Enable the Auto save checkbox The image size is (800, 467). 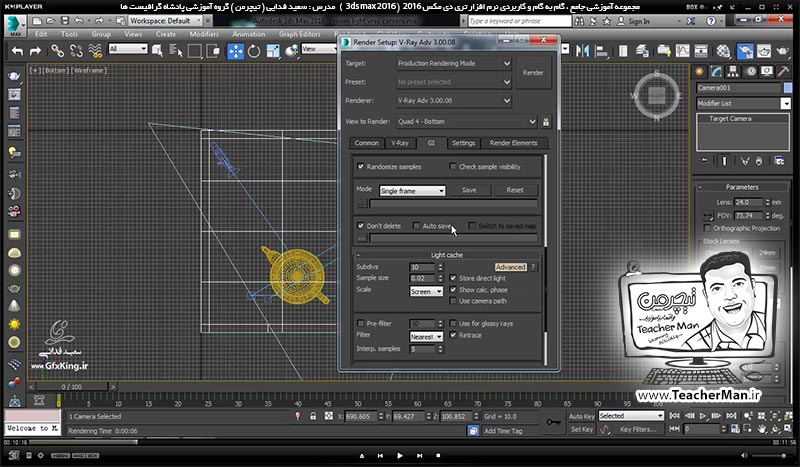click(x=416, y=226)
